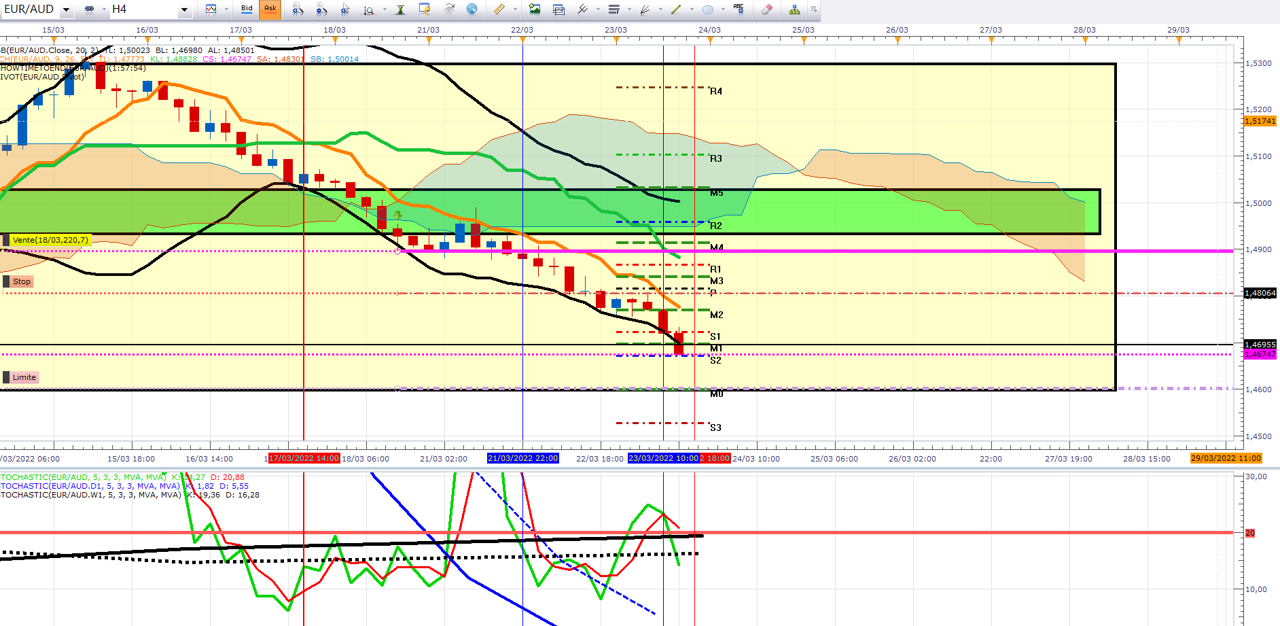The width and height of the screenshot is (1280, 626).
Task: Click the save chart as image icon
Action: point(534,9)
